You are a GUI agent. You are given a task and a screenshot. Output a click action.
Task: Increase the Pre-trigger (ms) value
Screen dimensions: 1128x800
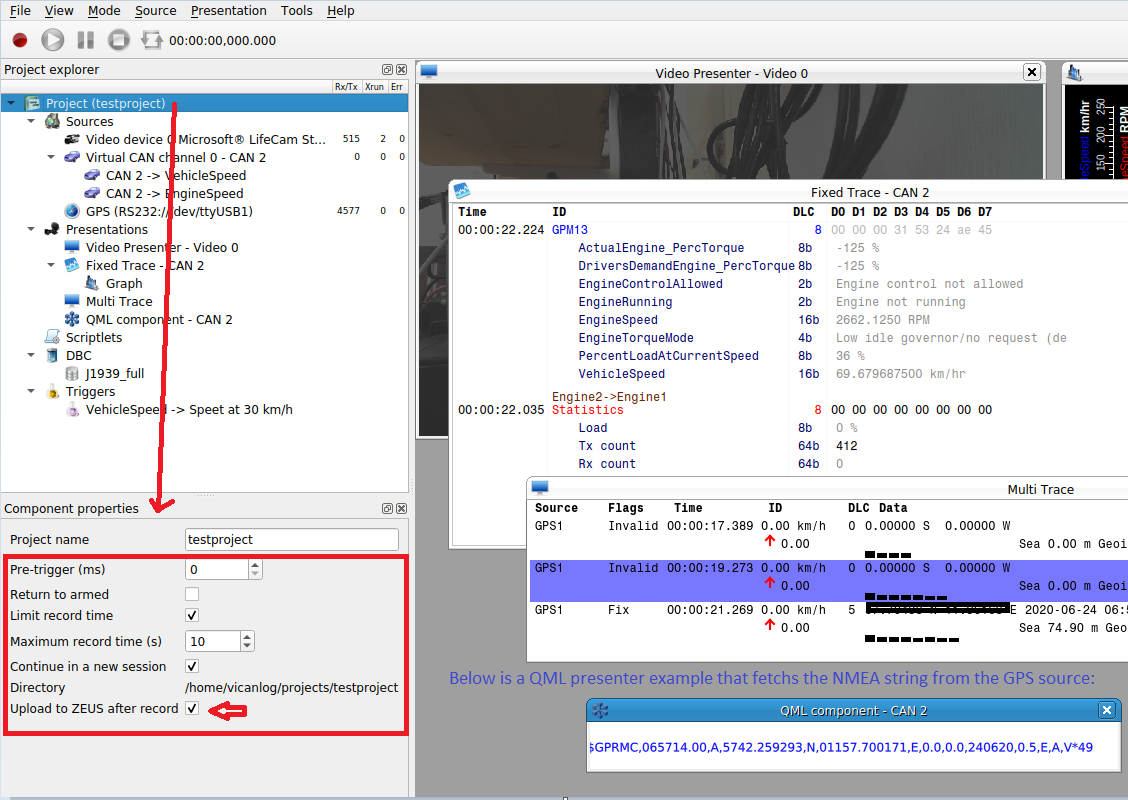(255, 565)
